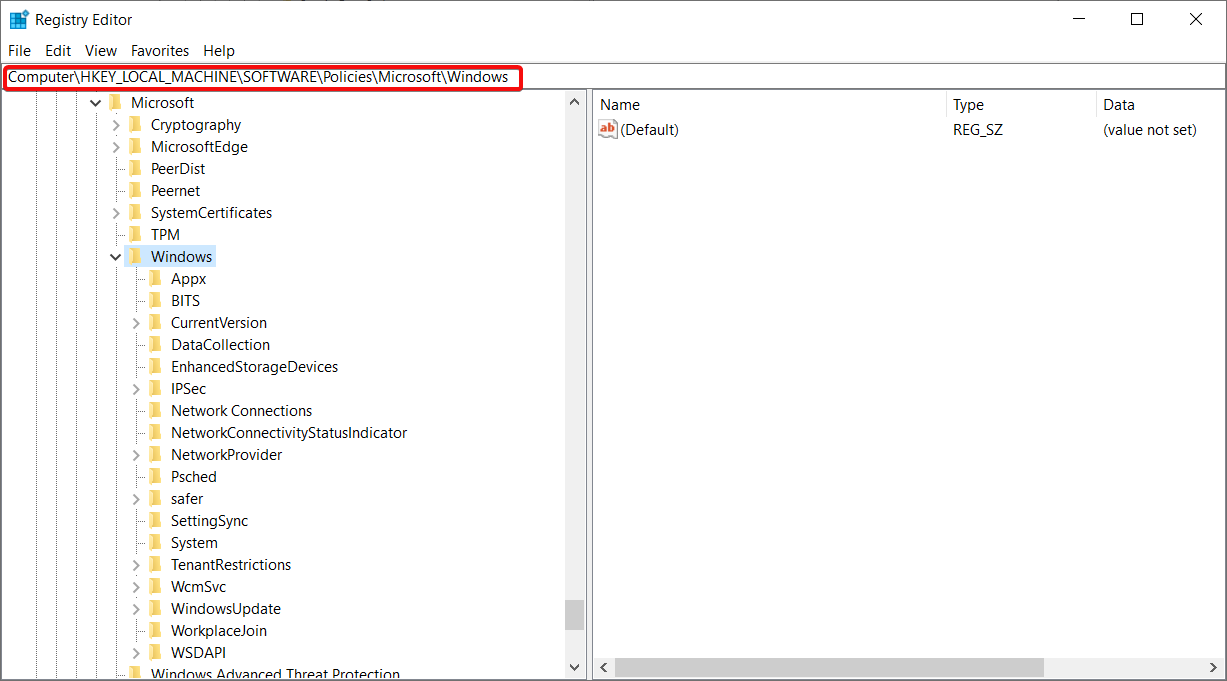Expand the IPSec key
Image resolution: width=1227 pixels, height=681 pixels.
click(136, 389)
